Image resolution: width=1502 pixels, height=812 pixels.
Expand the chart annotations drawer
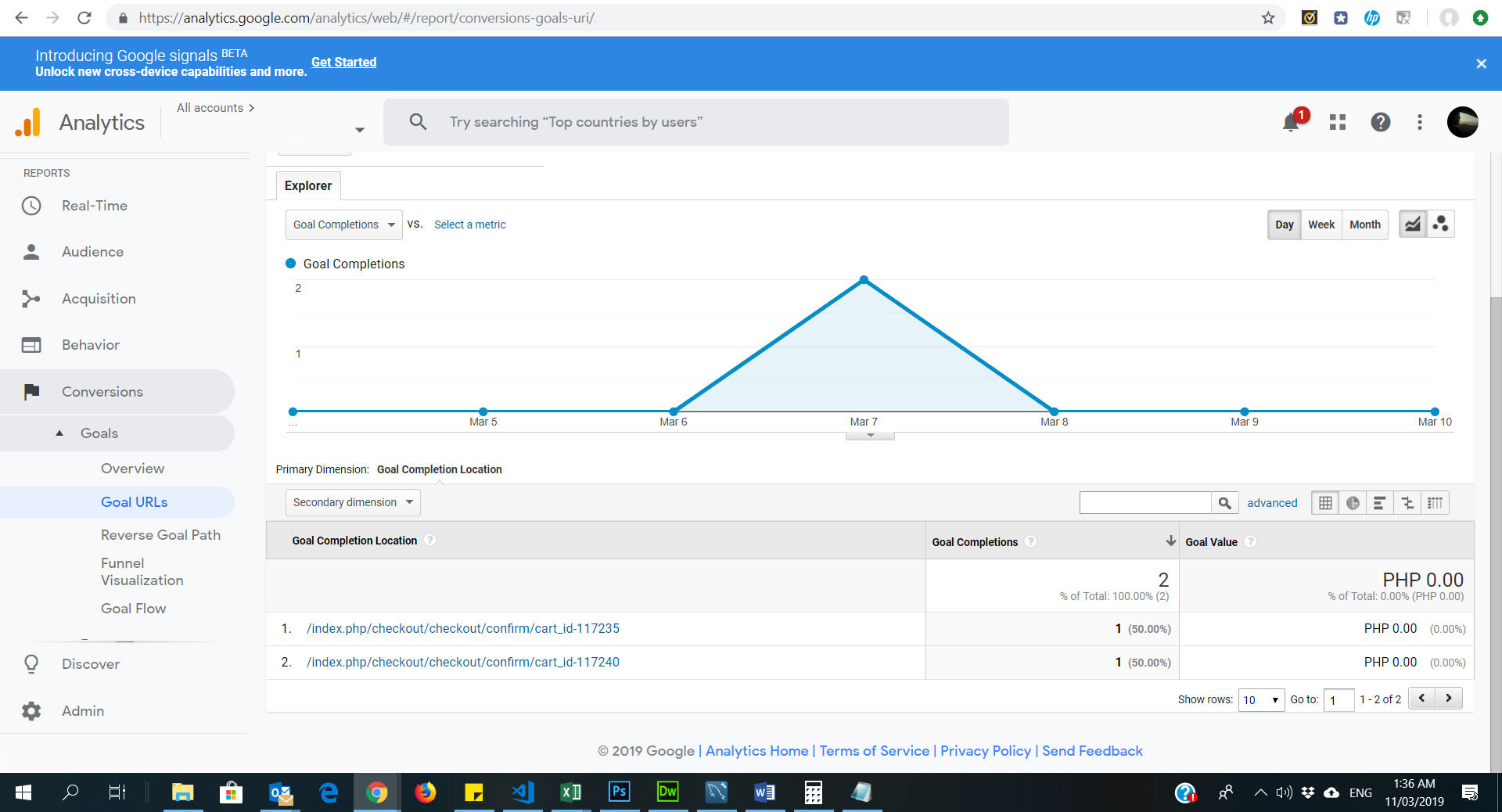coord(870,436)
